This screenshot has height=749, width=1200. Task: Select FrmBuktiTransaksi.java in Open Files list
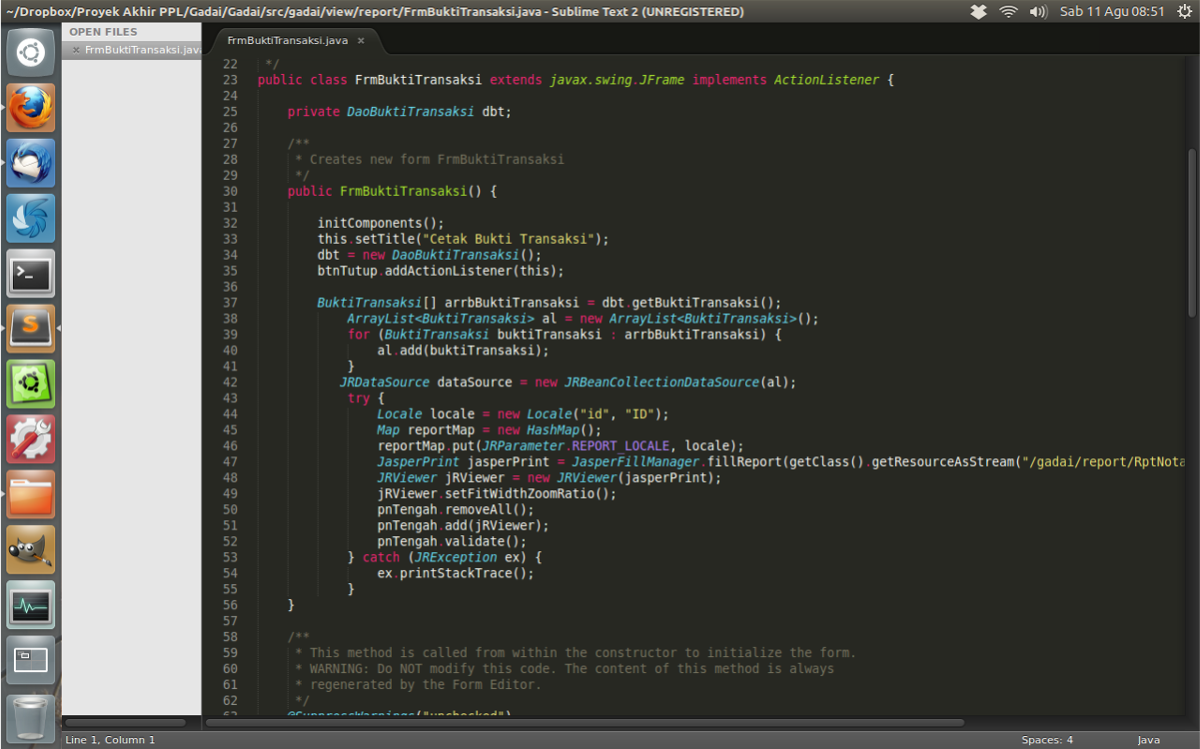142,49
